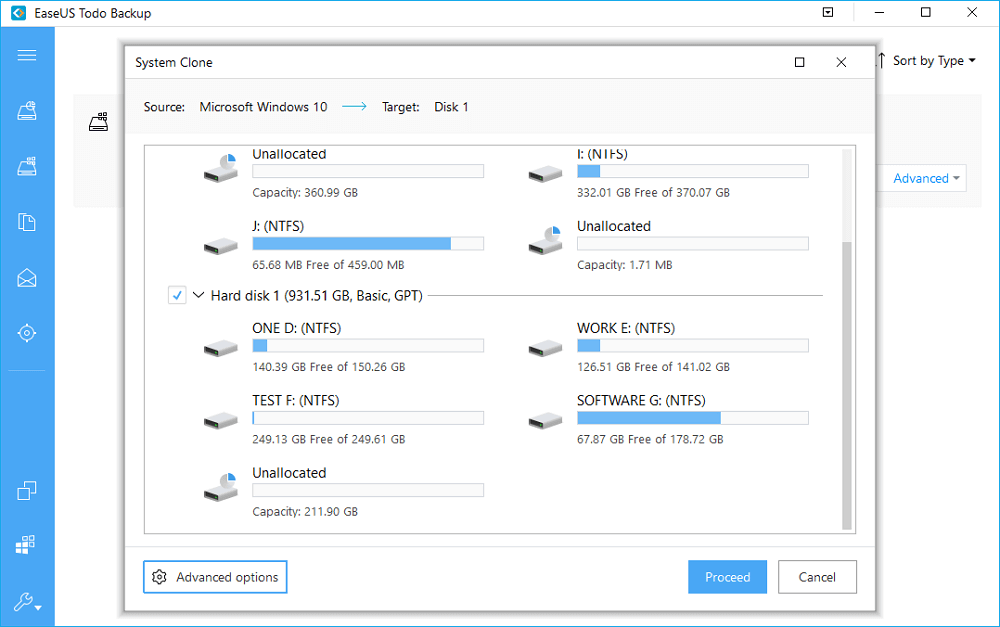Viewport: 1000px width, 627px height.
Task: Select the WORK E: drive icon
Action: [x=545, y=348]
